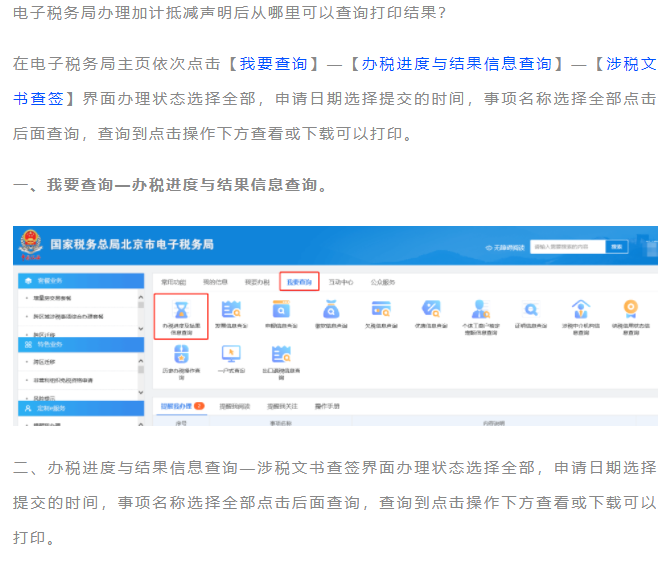
Task: Switch to the 互动中心 tab
Action: pos(341,282)
